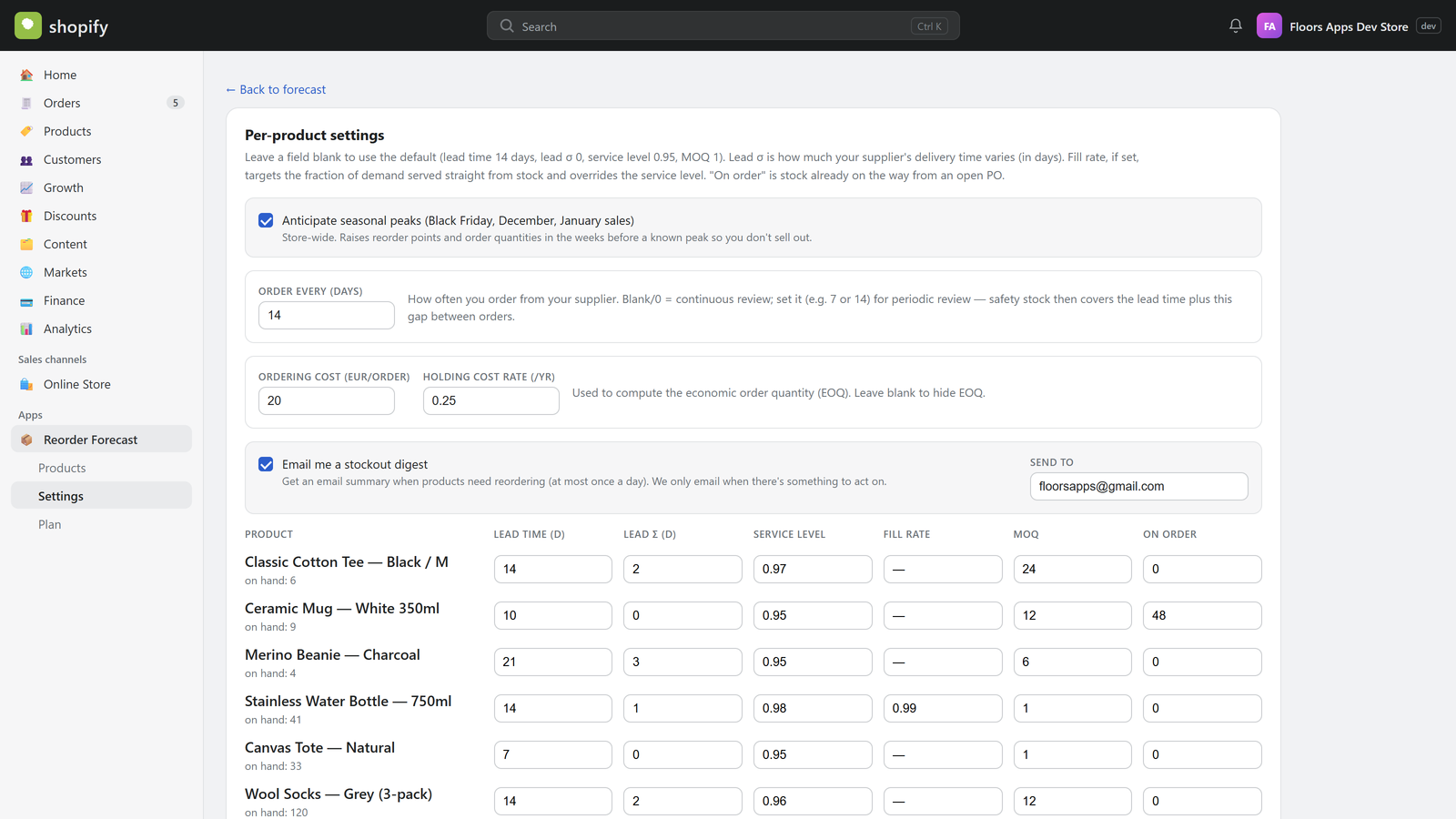Click Canvas Tote lead time field
Image resolution: width=1456 pixels, height=819 pixels.
(x=553, y=754)
